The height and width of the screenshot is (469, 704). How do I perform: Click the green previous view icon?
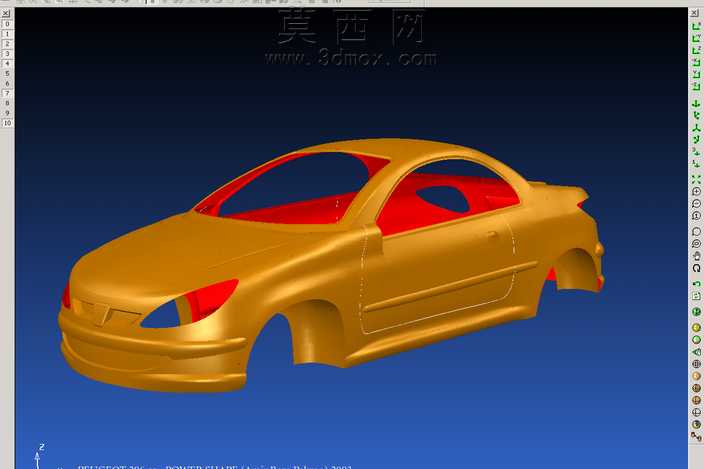click(x=696, y=284)
